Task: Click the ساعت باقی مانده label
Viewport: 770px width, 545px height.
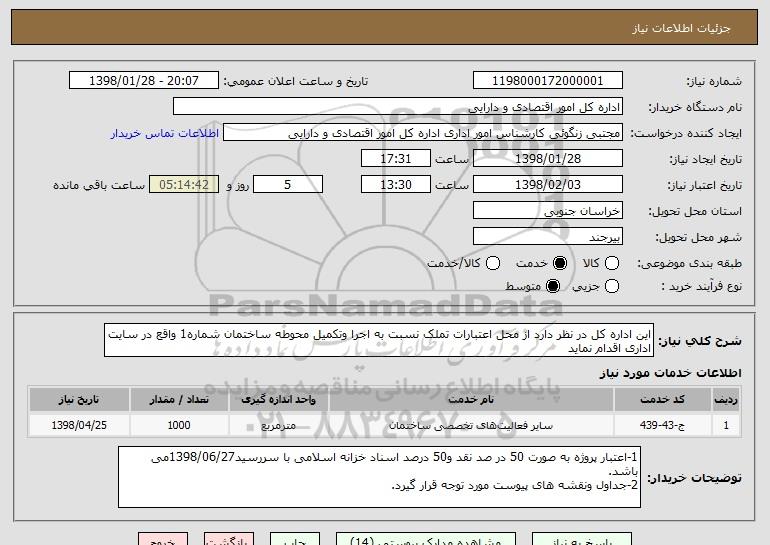Action: pyautogui.click(x=99, y=185)
